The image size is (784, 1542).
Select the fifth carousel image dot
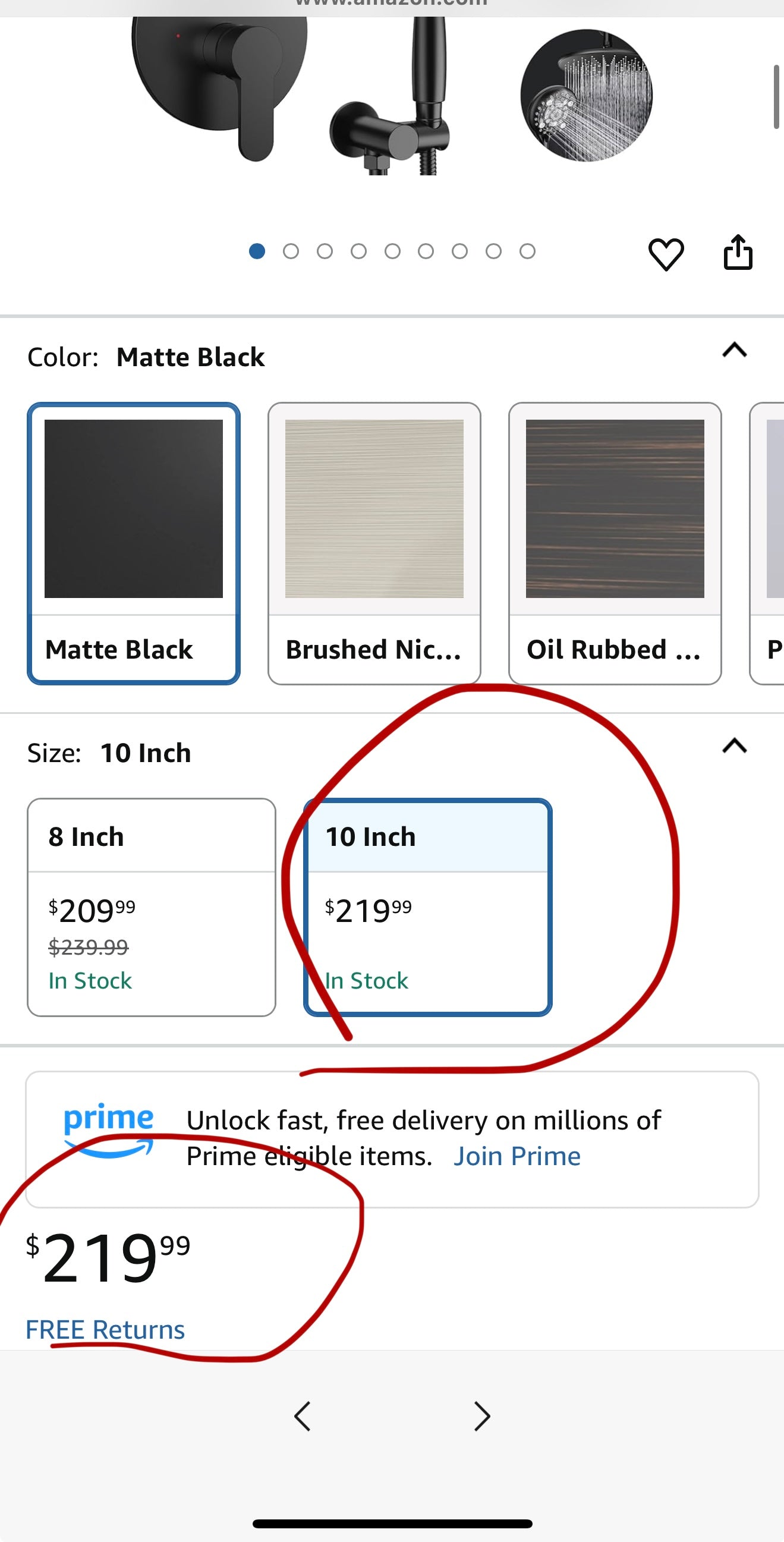pos(393,251)
